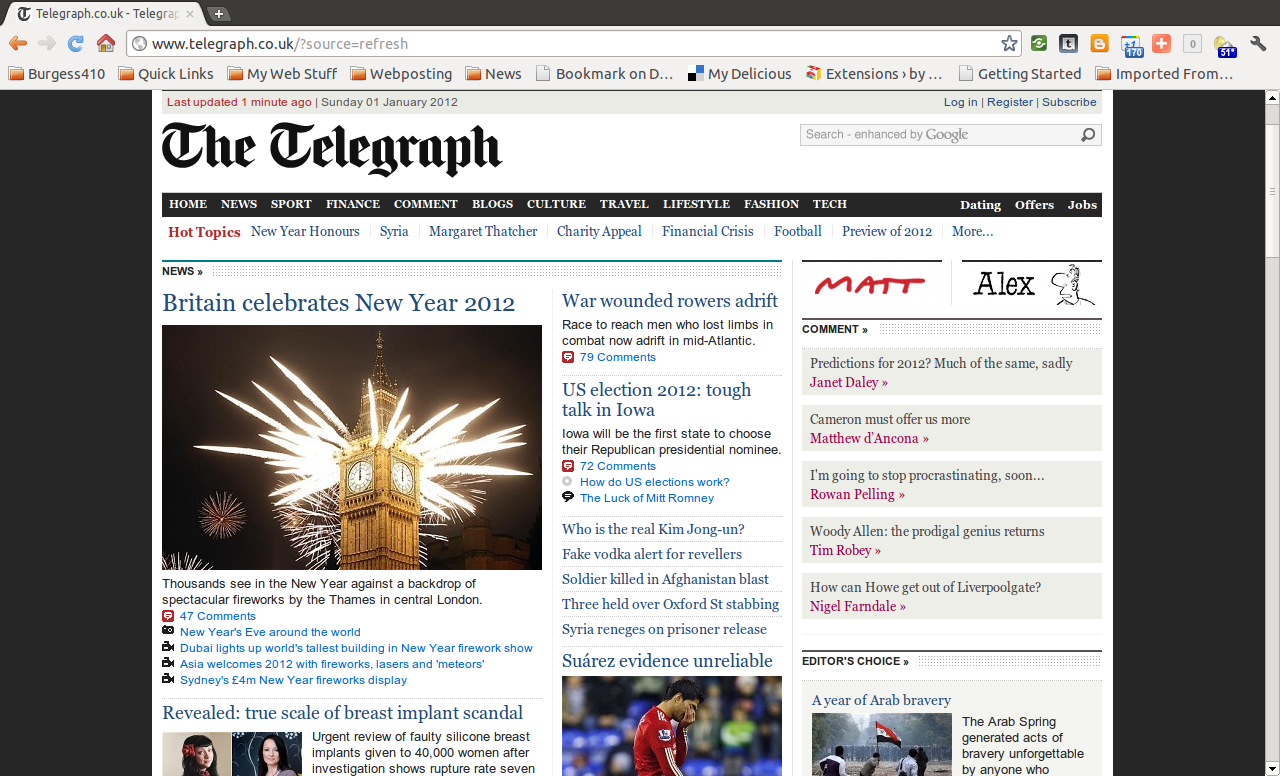The image size is (1280, 776).
Task: Click the Big Ben fireworks photo
Action: 351,447
